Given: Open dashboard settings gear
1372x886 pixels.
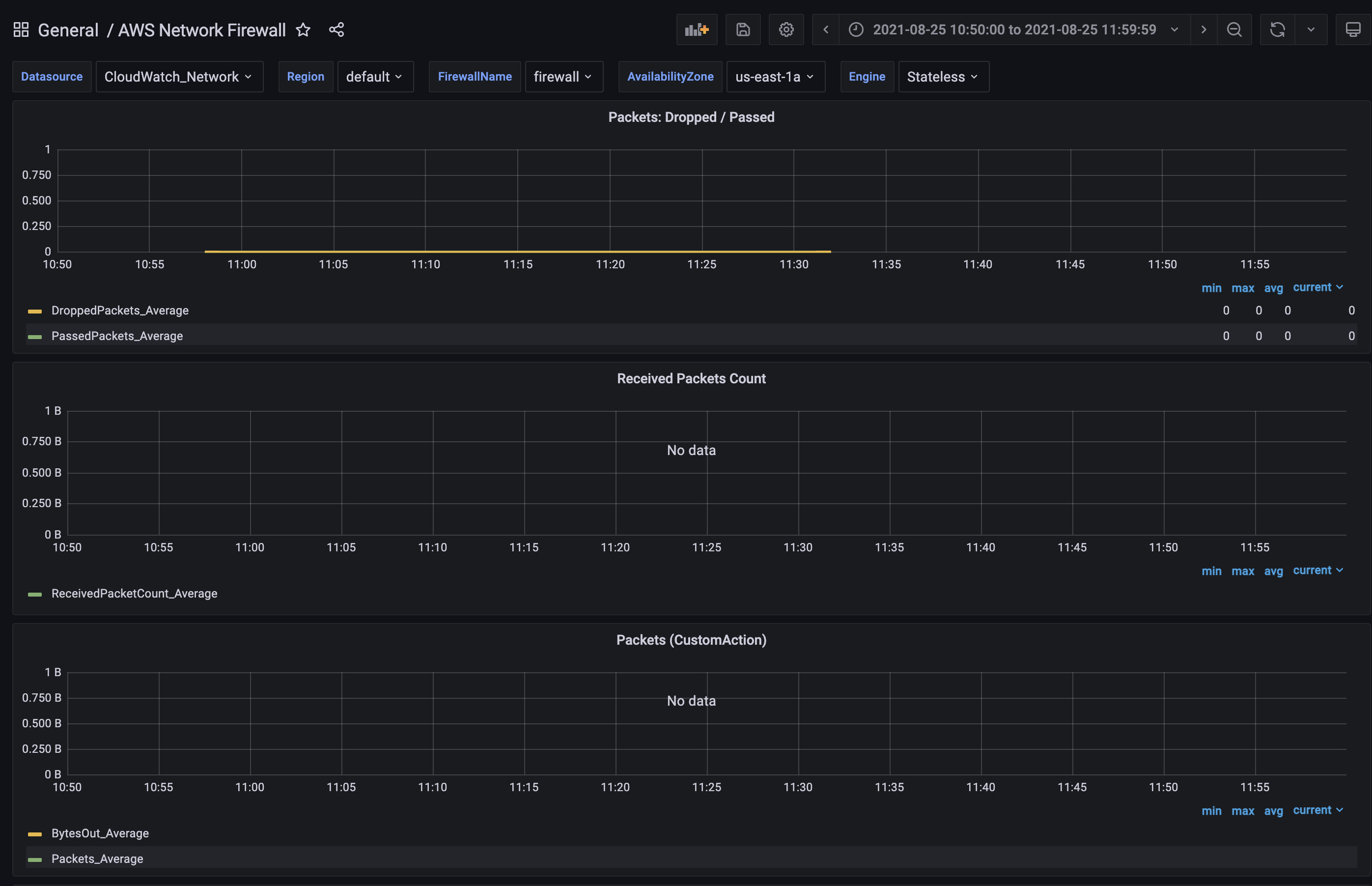Looking at the screenshot, I should click(x=786, y=29).
